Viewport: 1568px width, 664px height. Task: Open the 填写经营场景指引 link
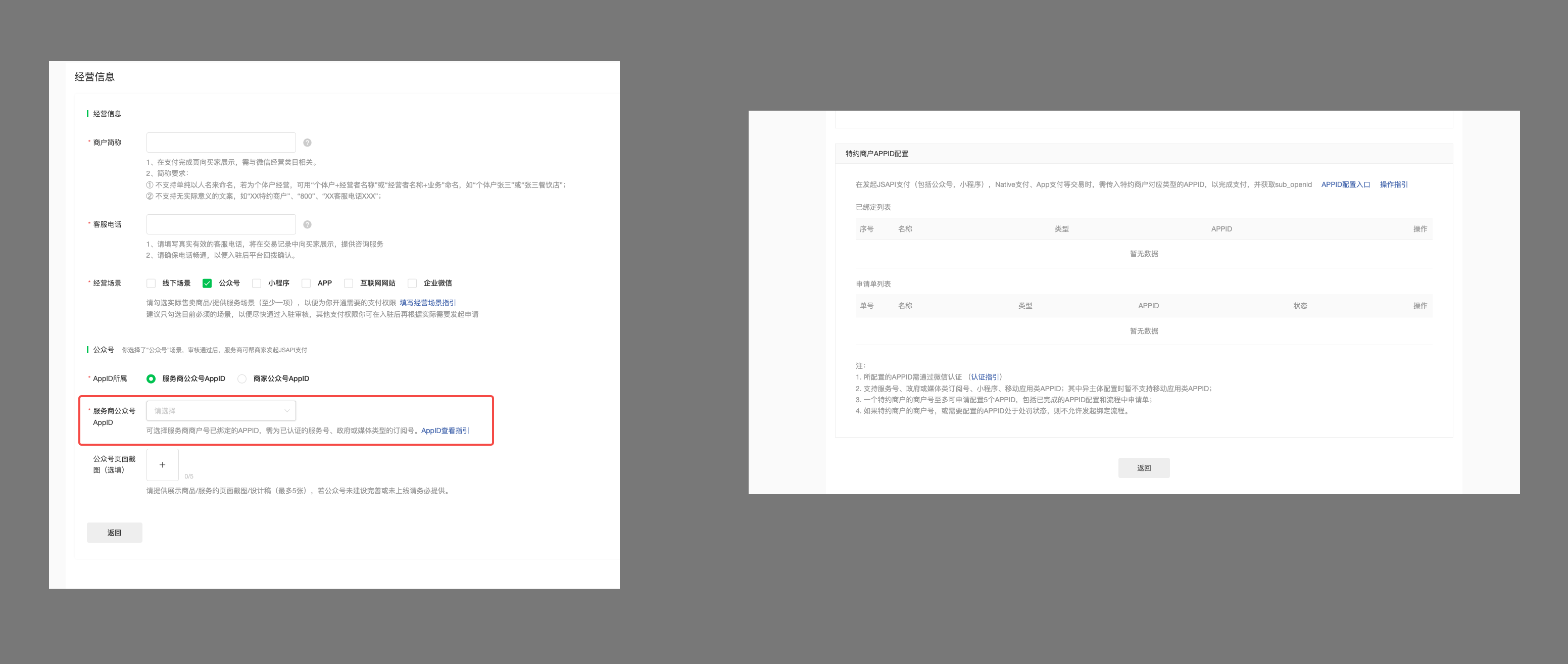click(427, 303)
